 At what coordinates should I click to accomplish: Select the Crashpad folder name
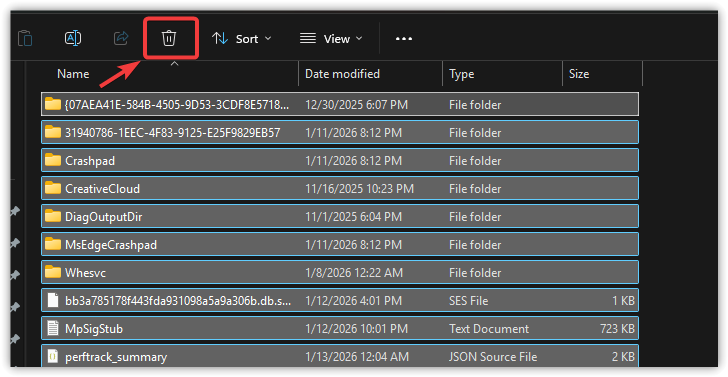[90, 161]
